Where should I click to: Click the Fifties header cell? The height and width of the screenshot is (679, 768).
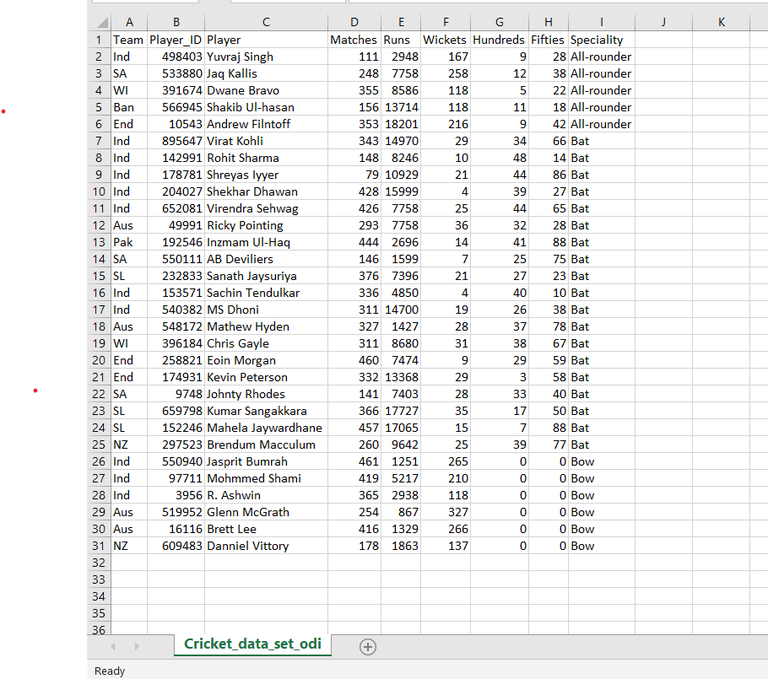click(549, 40)
